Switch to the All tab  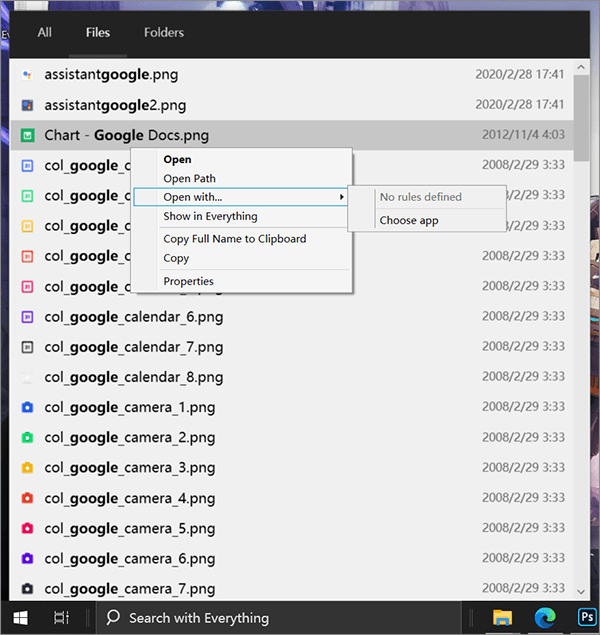coord(45,32)
